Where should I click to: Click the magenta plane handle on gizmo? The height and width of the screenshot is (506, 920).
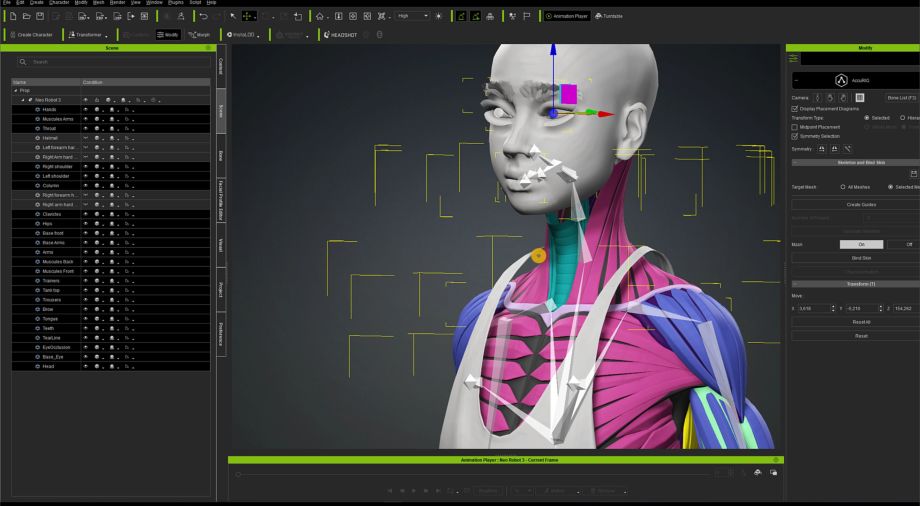click(x=569, y=94)
